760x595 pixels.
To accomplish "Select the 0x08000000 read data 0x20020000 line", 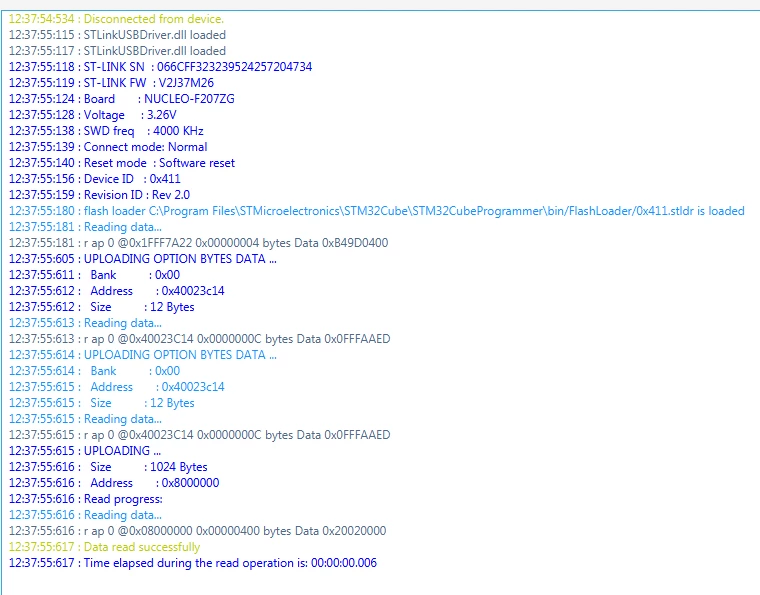I will tap(197, 531).
